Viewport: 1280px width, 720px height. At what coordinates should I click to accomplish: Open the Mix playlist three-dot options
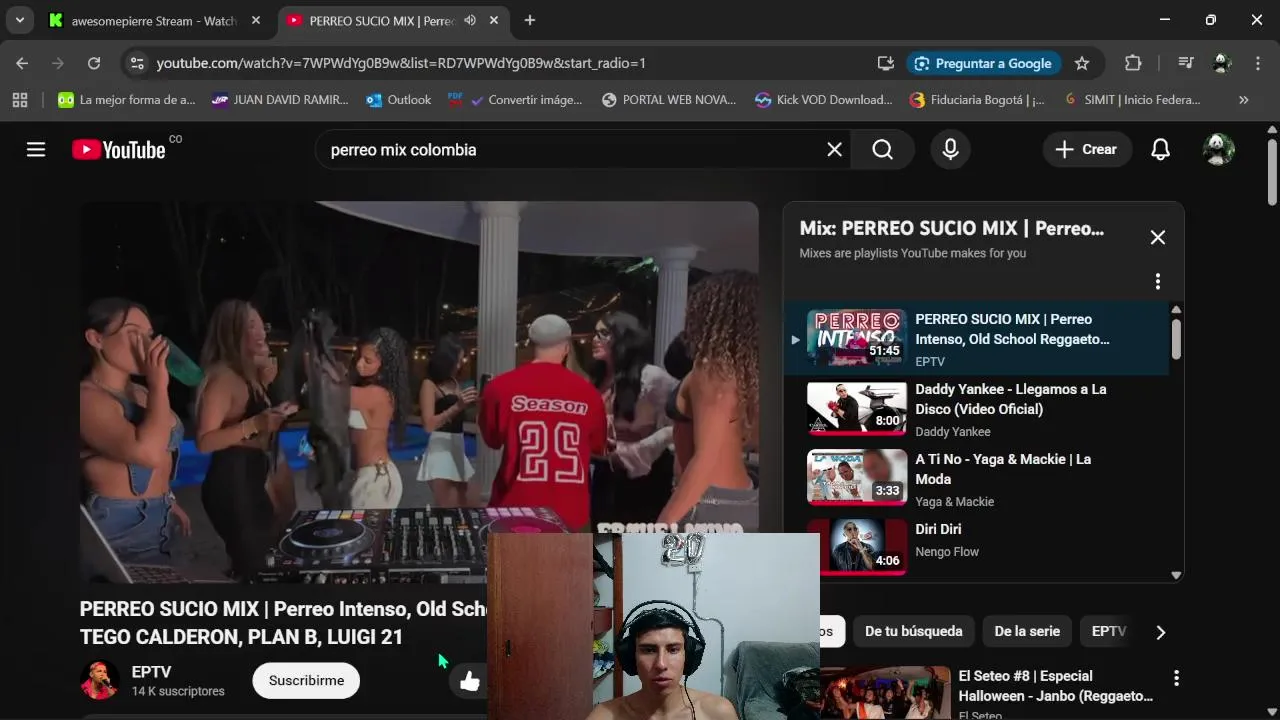click(1158, 282)
